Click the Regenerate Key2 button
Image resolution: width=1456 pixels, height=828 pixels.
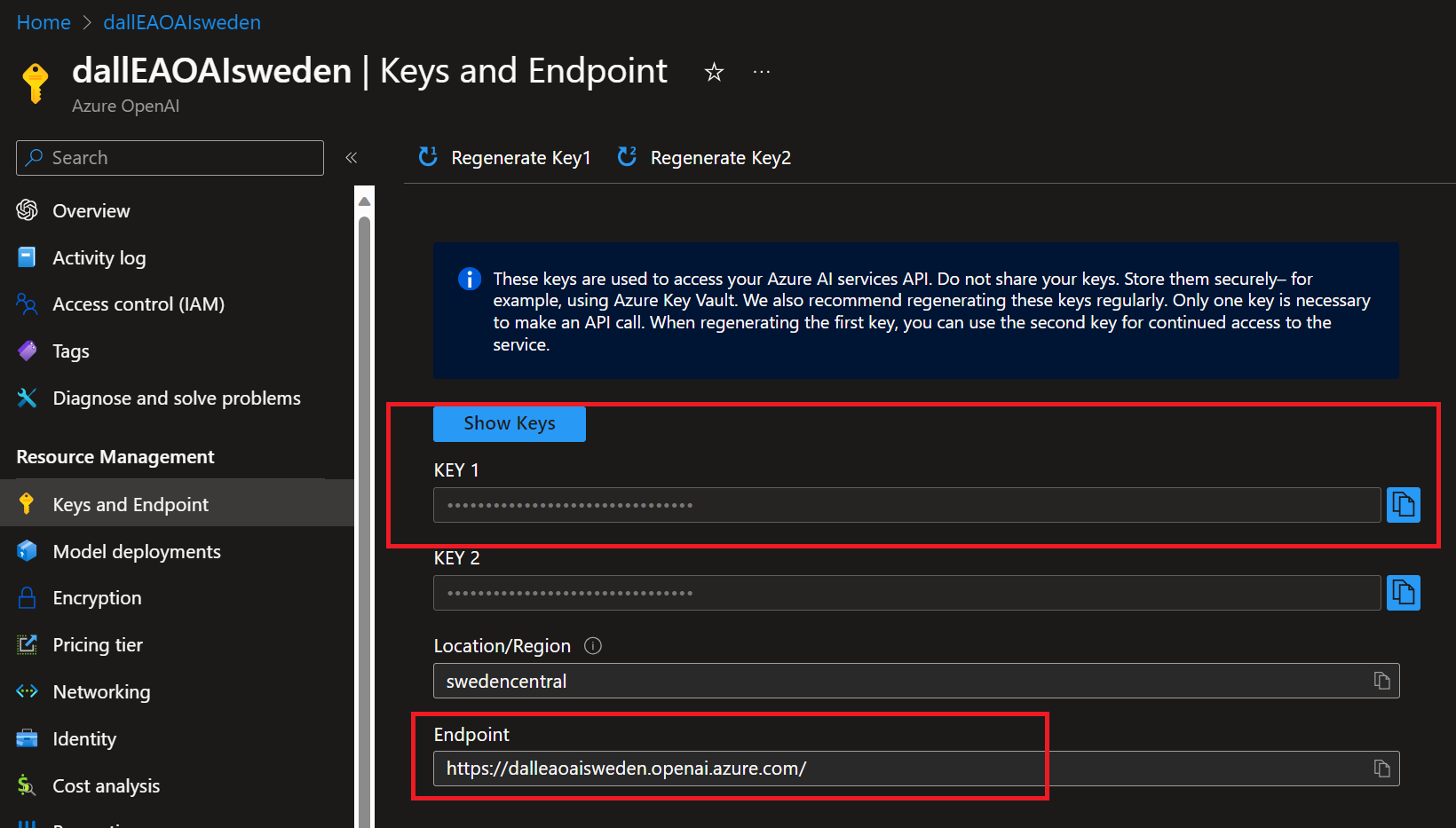pos(704,158)
